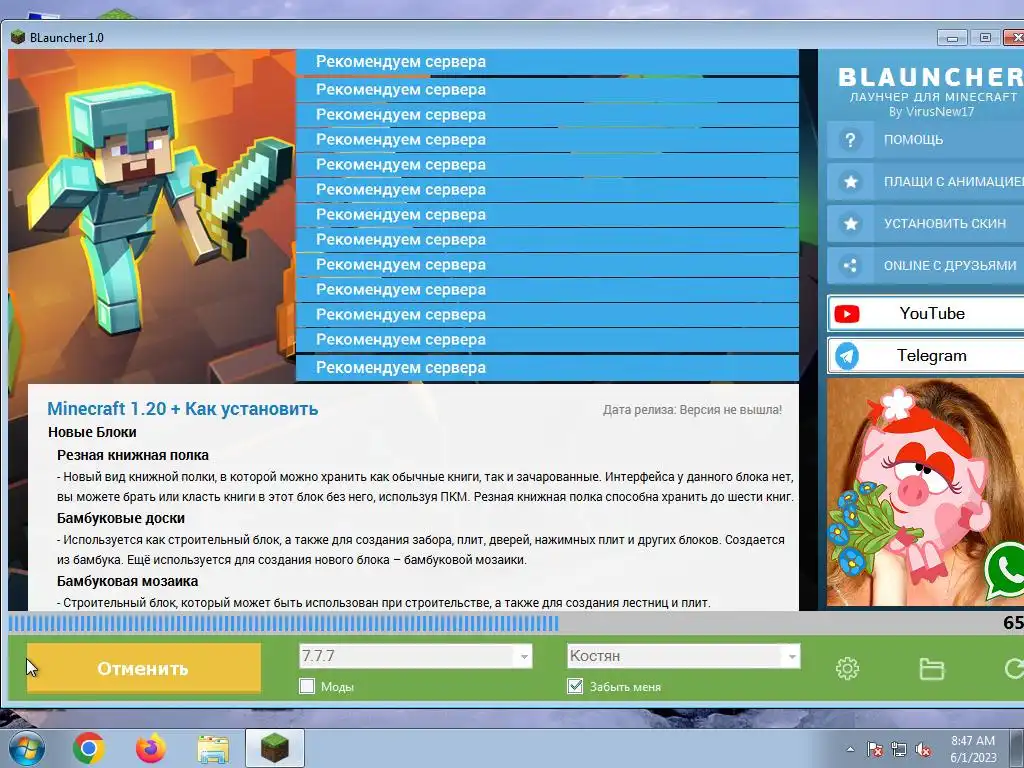The height and width of the screenshot is (768, 1024).
Task: Click the muted volume tray icon
Action: [x=923, y=749]
